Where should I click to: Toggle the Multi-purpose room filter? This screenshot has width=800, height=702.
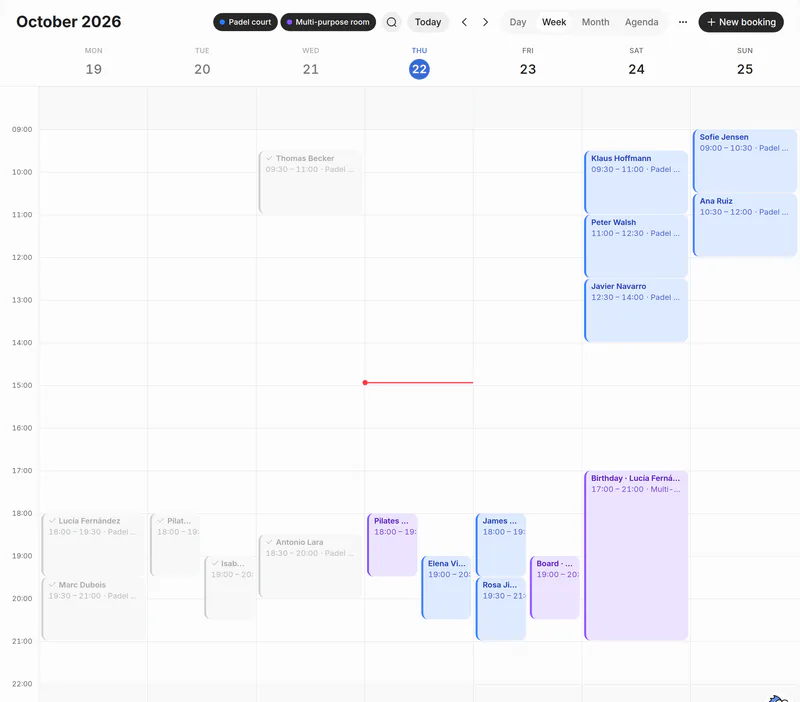point(328,22)
